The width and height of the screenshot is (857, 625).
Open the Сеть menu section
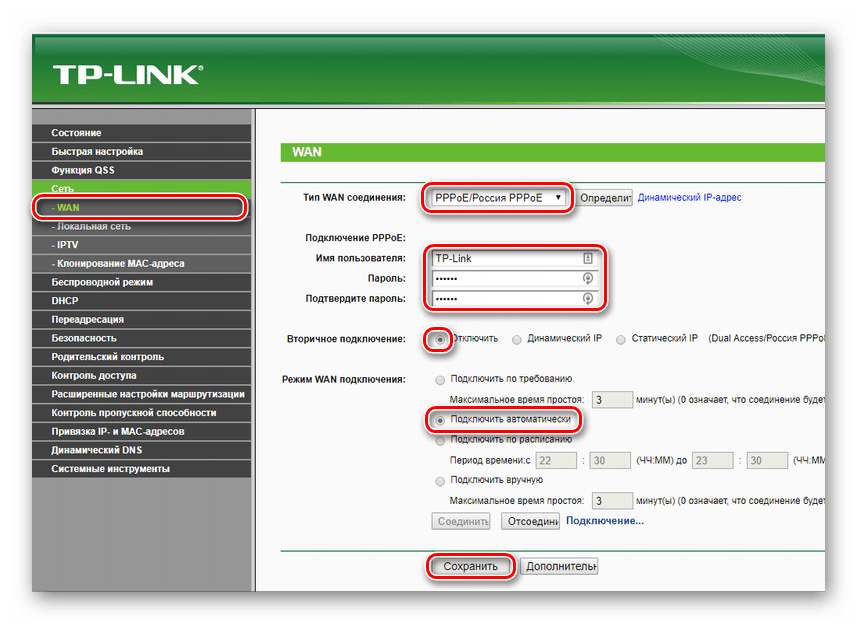(142, 188)
